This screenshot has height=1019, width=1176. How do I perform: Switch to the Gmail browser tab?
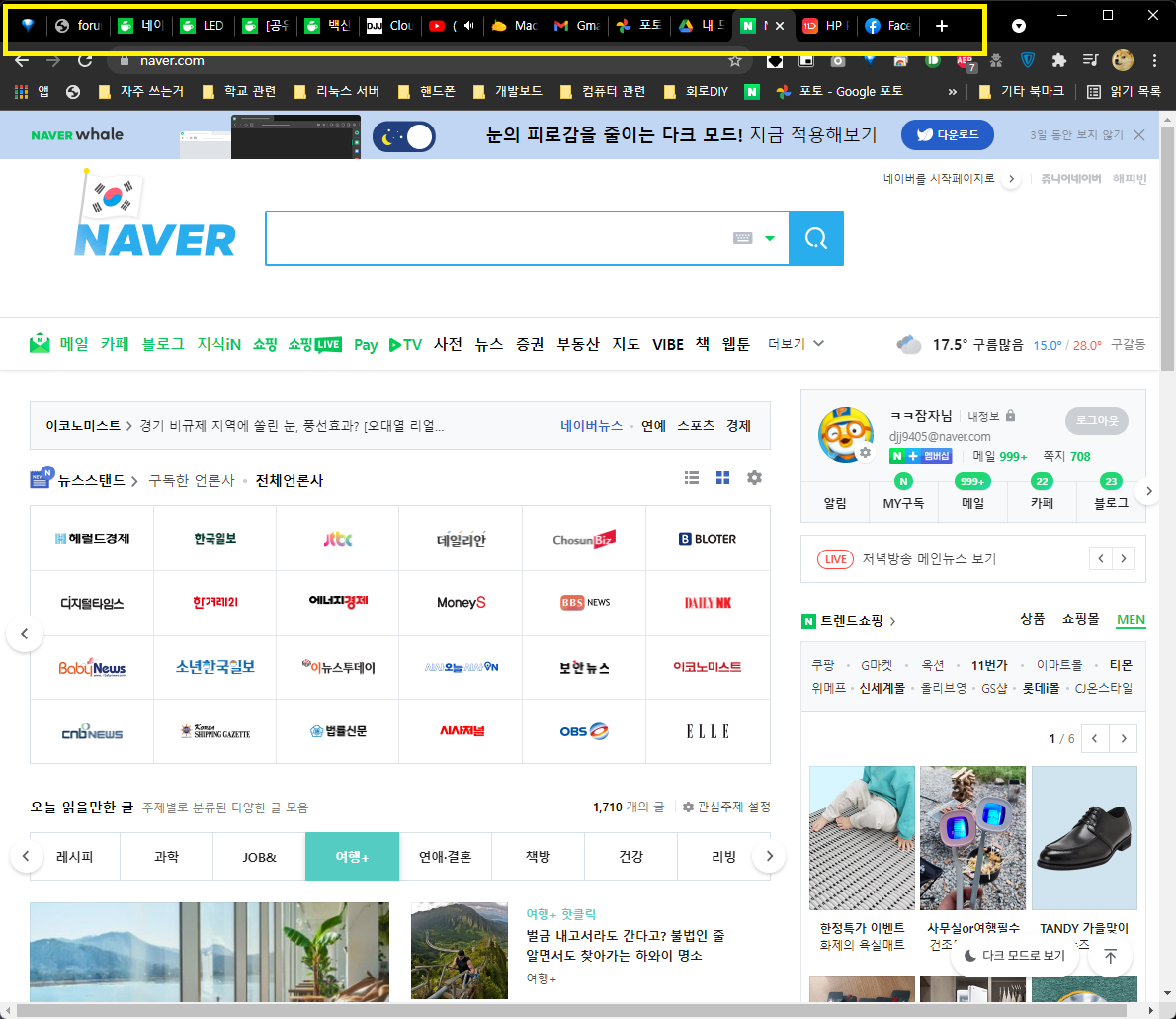point(576,26)
